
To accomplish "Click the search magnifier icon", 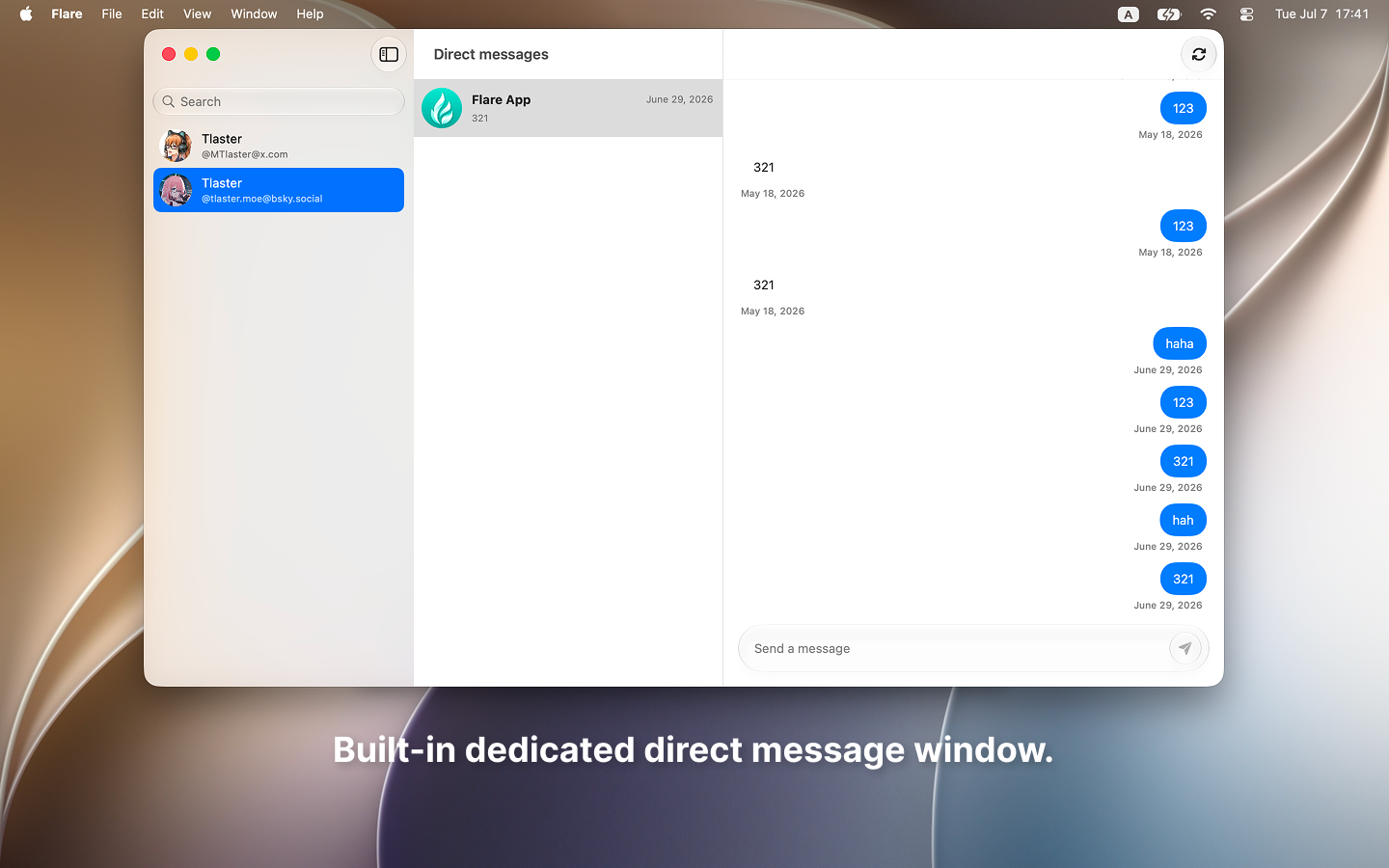I will (169, 101).
